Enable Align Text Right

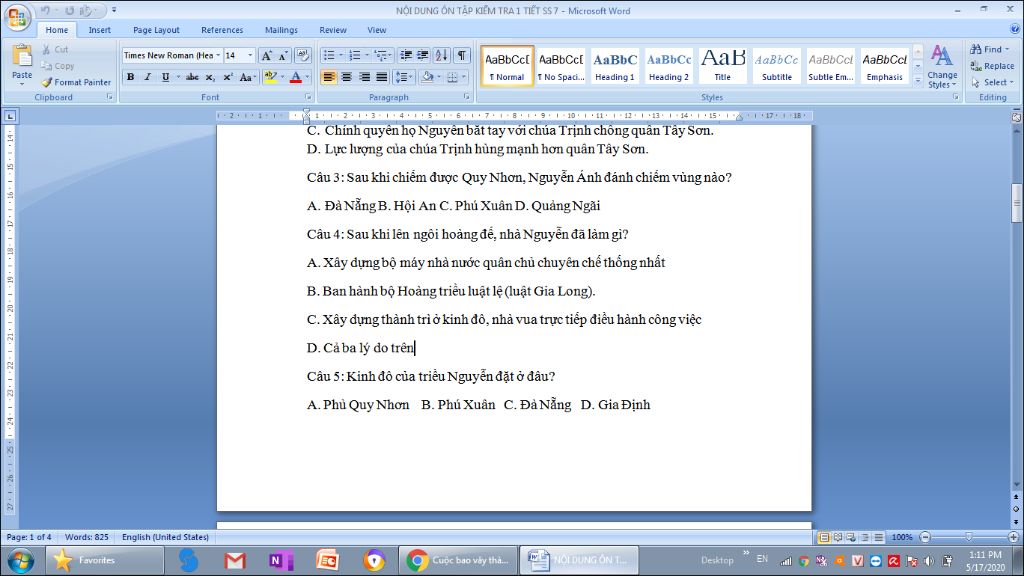pyautogui.click(x=364, y=77)
